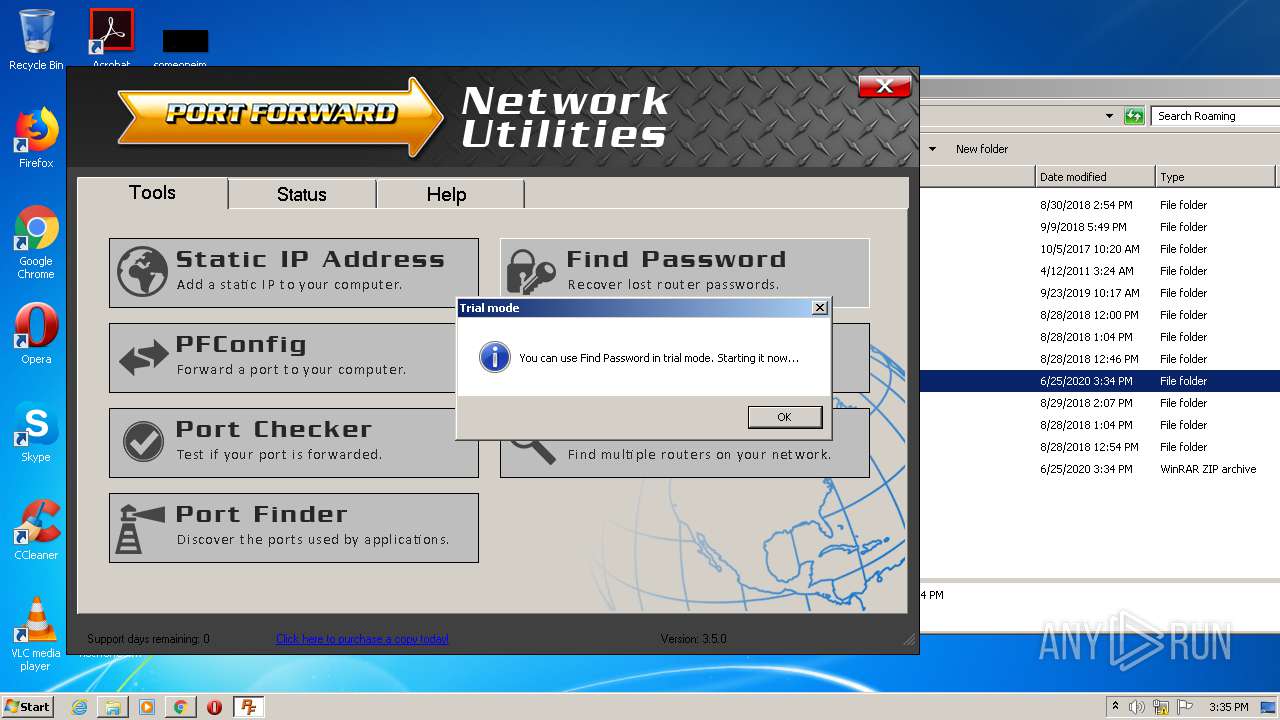Image resolution: width=1280 pixels, height=720 pixels.
Task: Select the row dated 8/28/2018 12:46 PM
Action: [1100, 359]
